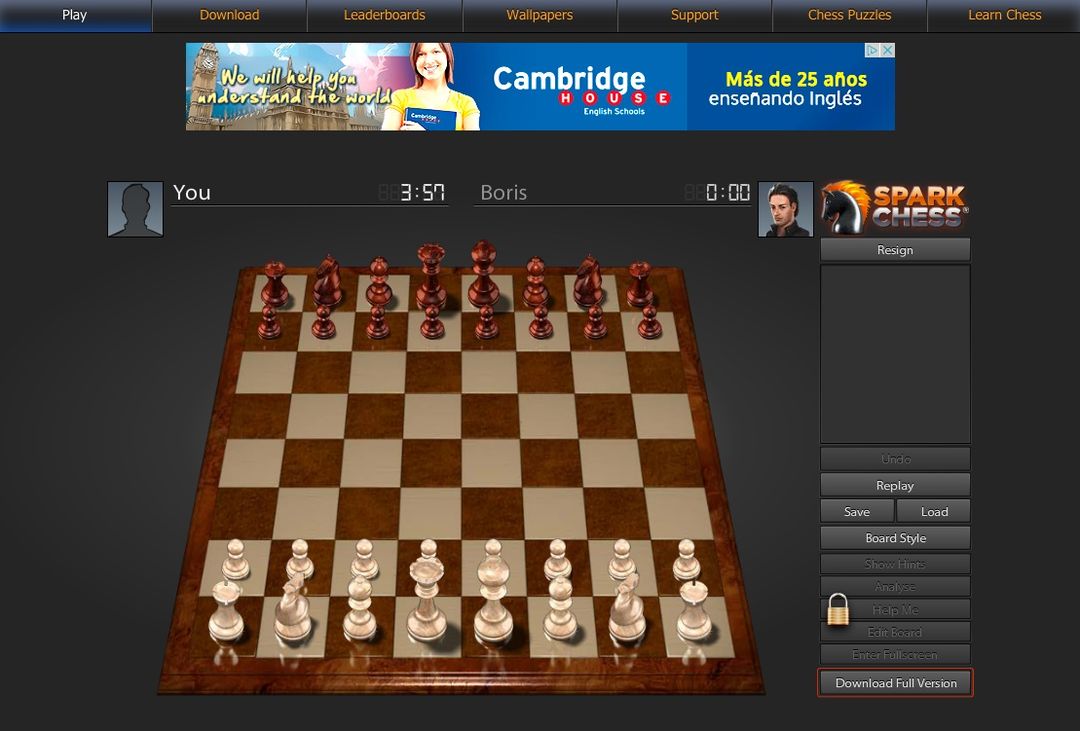Click the Resign button
The height and width of the screenshot is (731, 1080).
(894, 249)
